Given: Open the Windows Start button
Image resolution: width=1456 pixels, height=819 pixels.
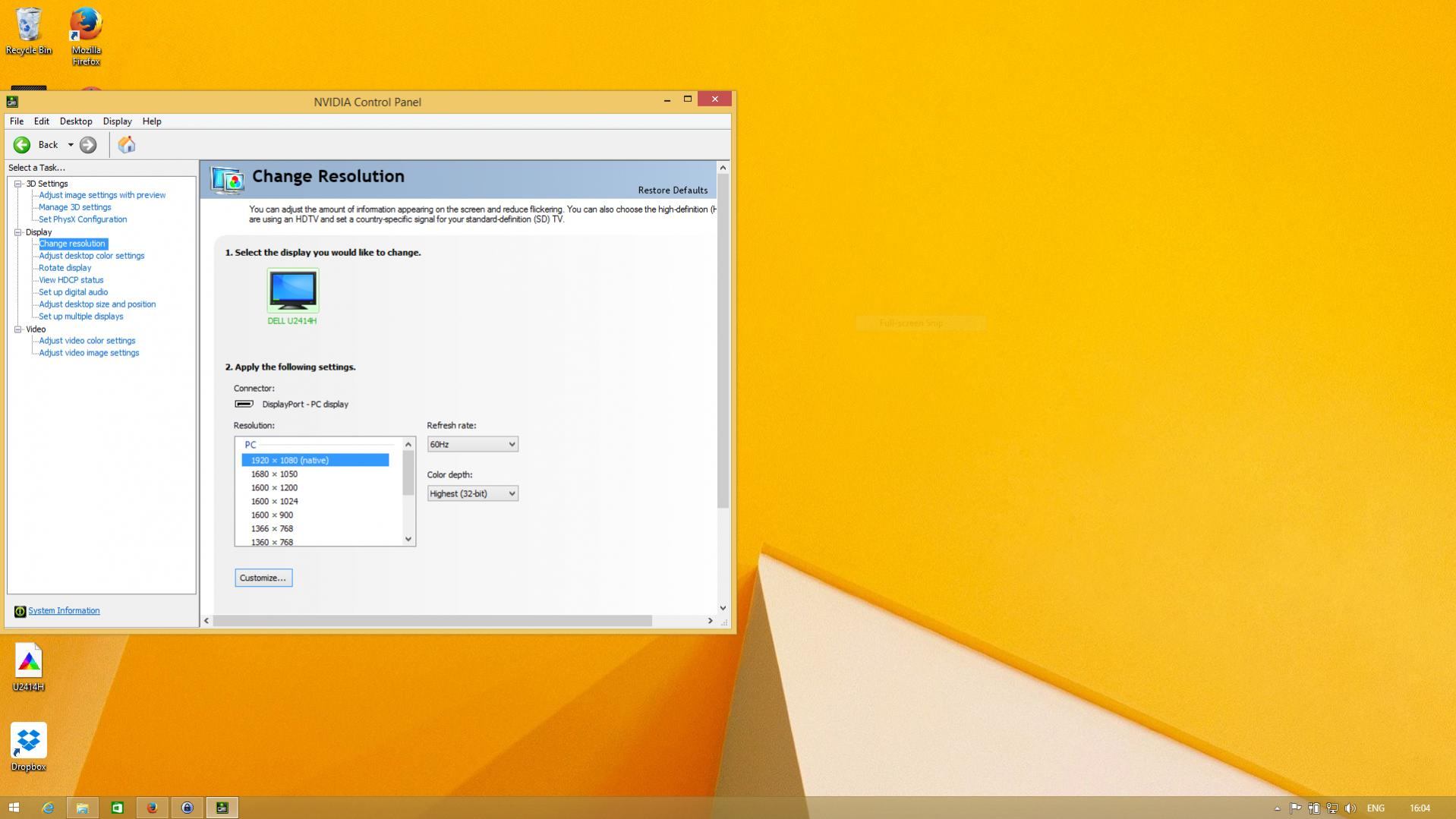Looking at the screenshot, I should [x=14, y=808].
